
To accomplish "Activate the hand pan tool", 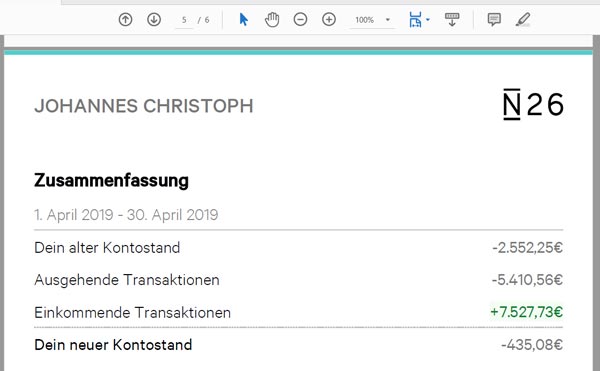I will click(x=272, y=20).
